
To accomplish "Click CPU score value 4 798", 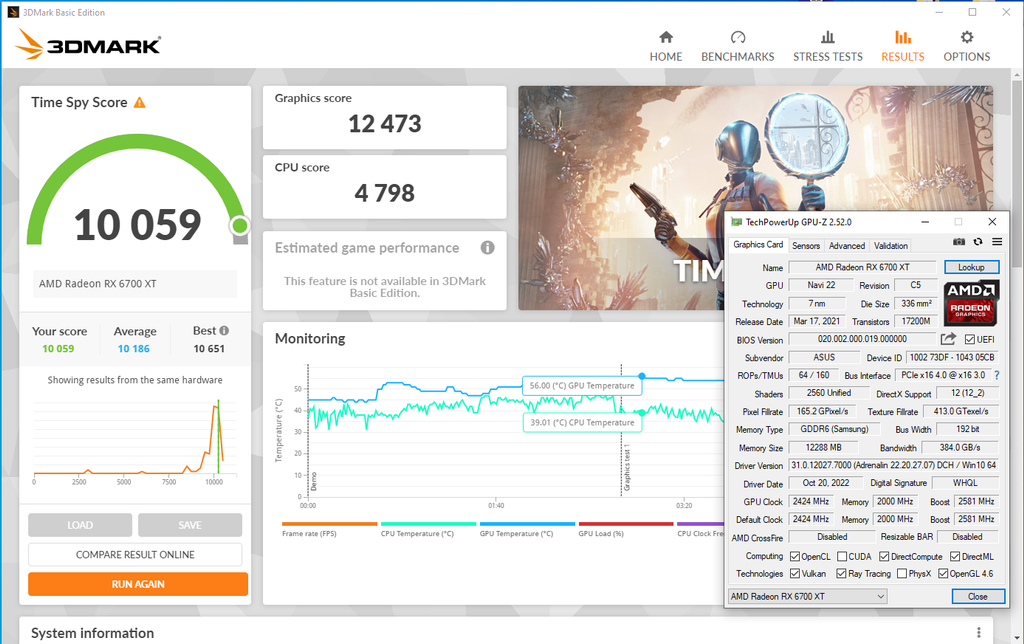I will click(x=385, y=193).
